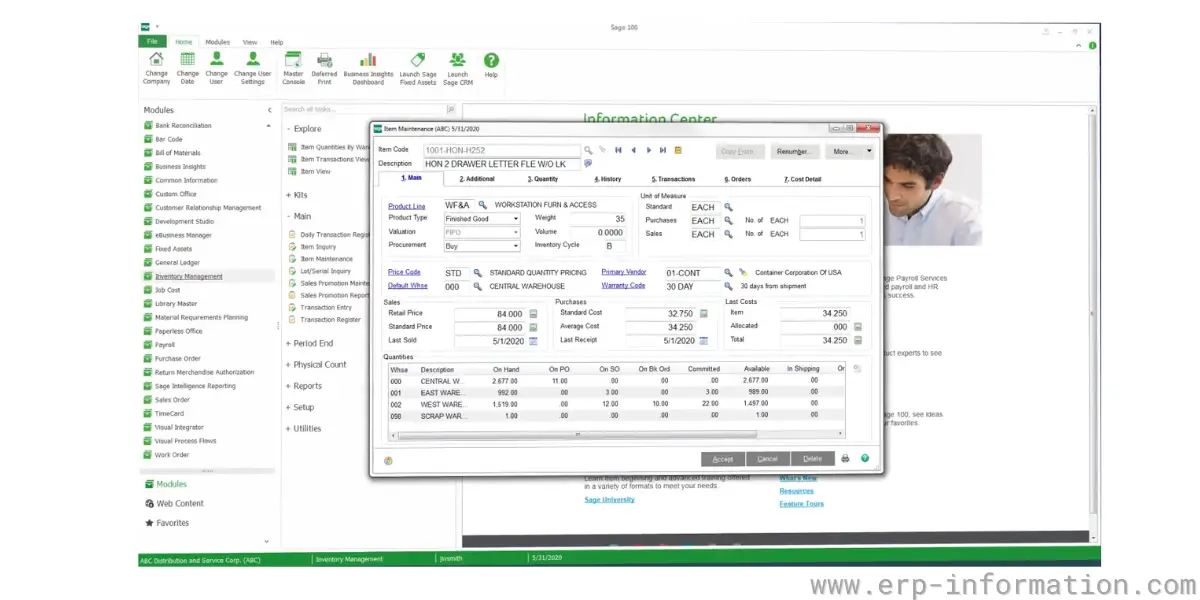Click the Accept button
Screen dimensions: 1200x600
point(723,459)
